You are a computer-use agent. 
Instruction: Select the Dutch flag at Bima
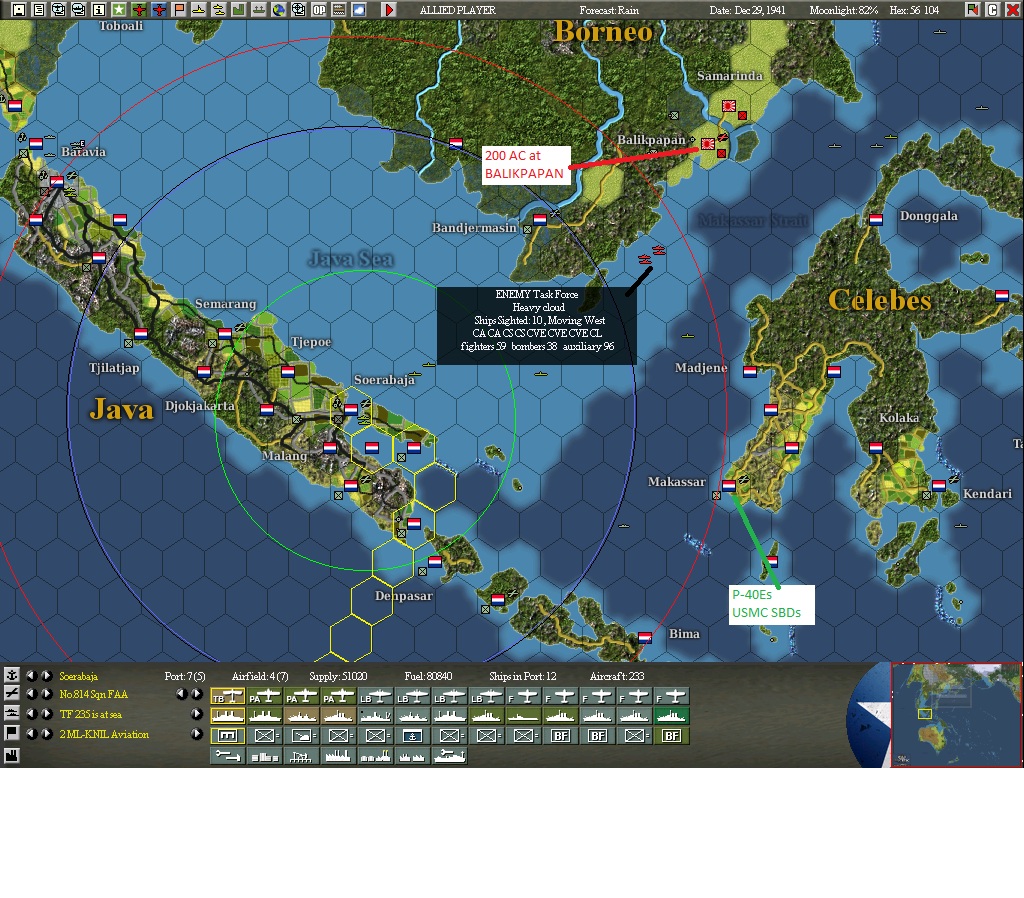click(645, 637)
